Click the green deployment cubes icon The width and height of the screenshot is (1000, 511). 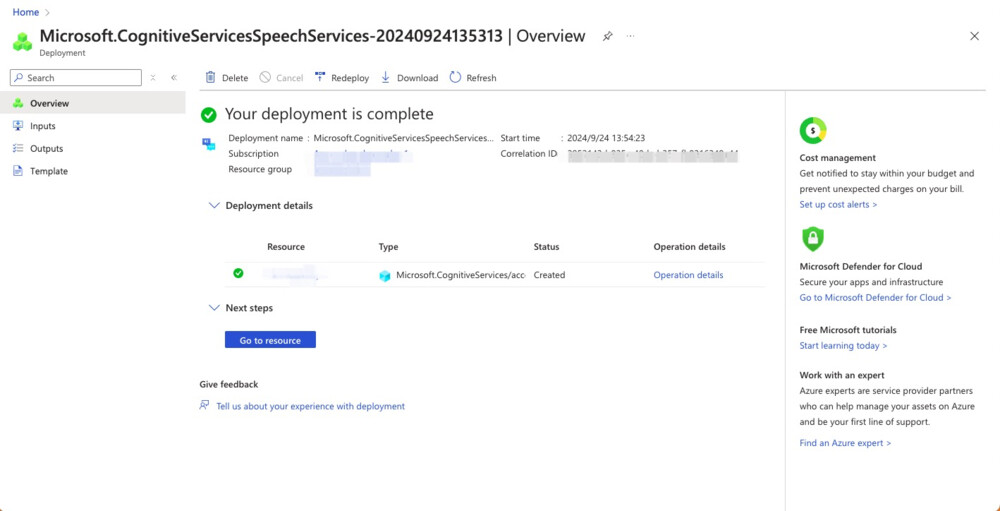(22, 41)
